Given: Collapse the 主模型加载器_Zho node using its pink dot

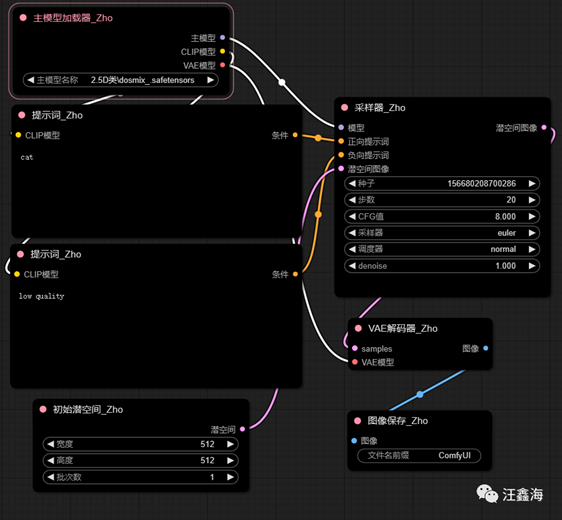Looking at the screenshot, I should 23,18.
